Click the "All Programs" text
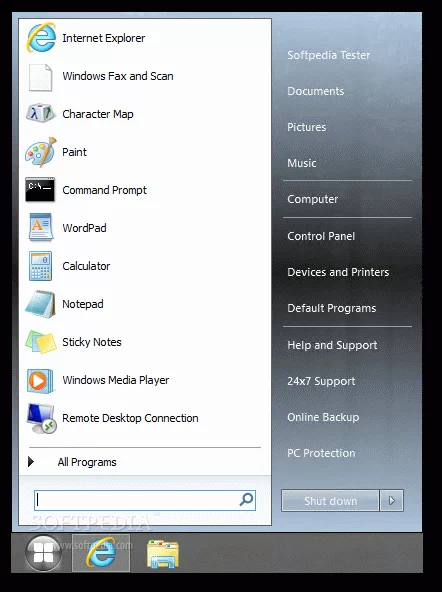This screenshot has width=442, height=592. point(87,462)
